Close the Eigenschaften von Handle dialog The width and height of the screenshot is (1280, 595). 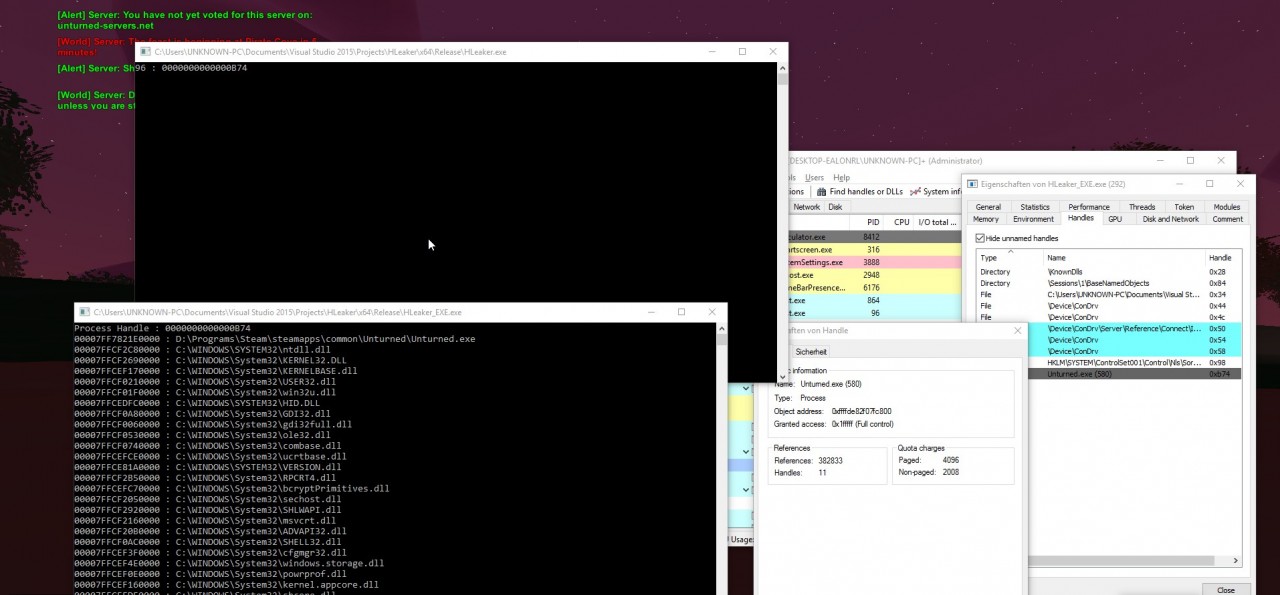click(1018, 331)
